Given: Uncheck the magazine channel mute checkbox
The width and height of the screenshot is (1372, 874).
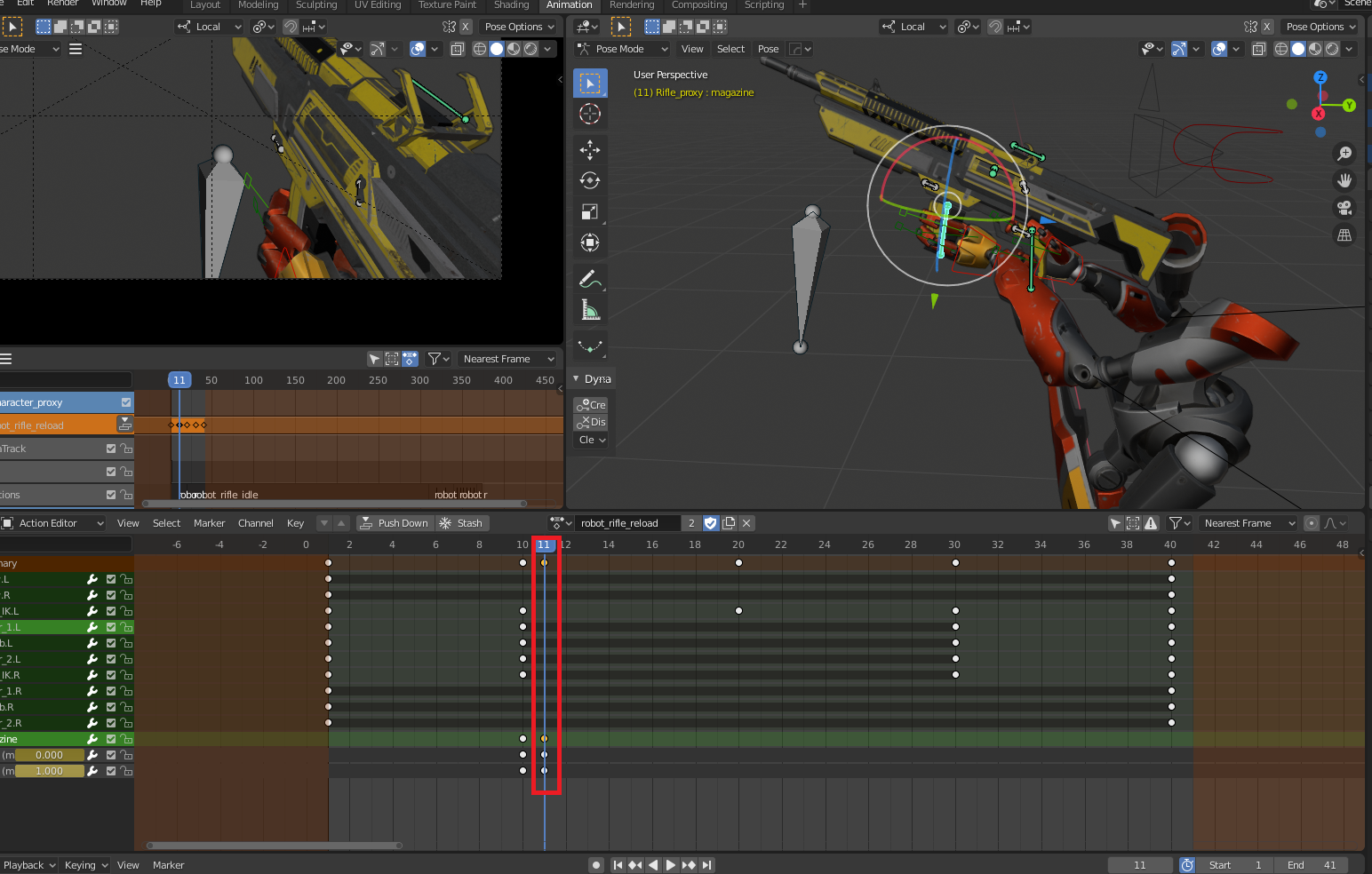Looking at the screenshot, I should [111, 739].
